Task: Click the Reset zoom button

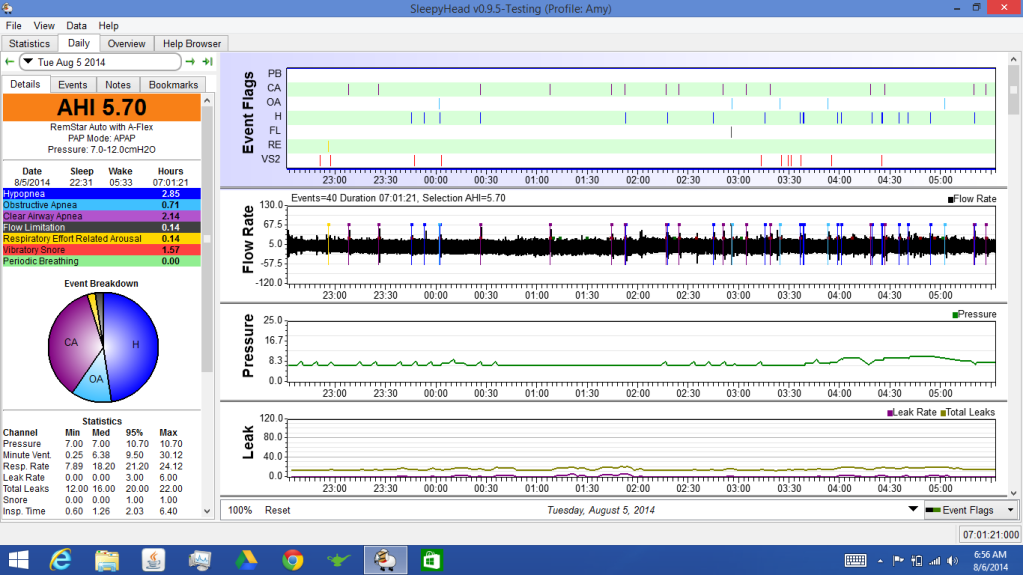Action: click(277, 510)
